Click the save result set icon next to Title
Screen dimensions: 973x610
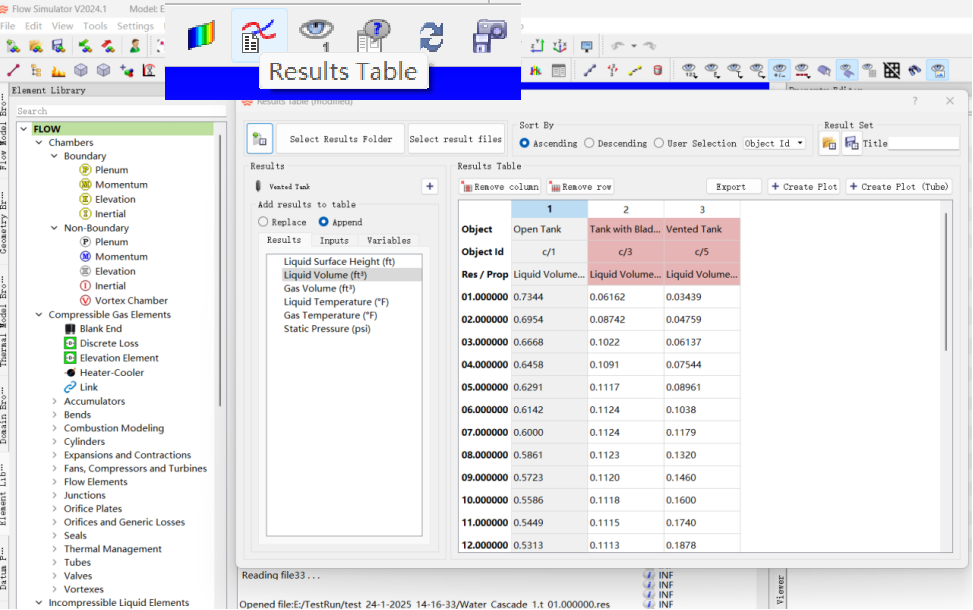[851, 143]
